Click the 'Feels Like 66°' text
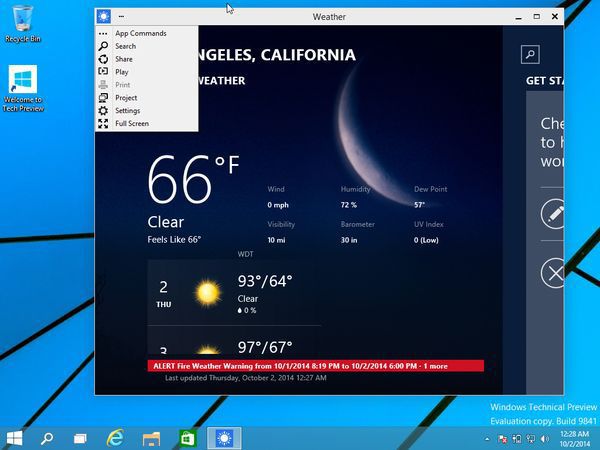The width and height of the screenshot is (600, 450). click(174, 240)
